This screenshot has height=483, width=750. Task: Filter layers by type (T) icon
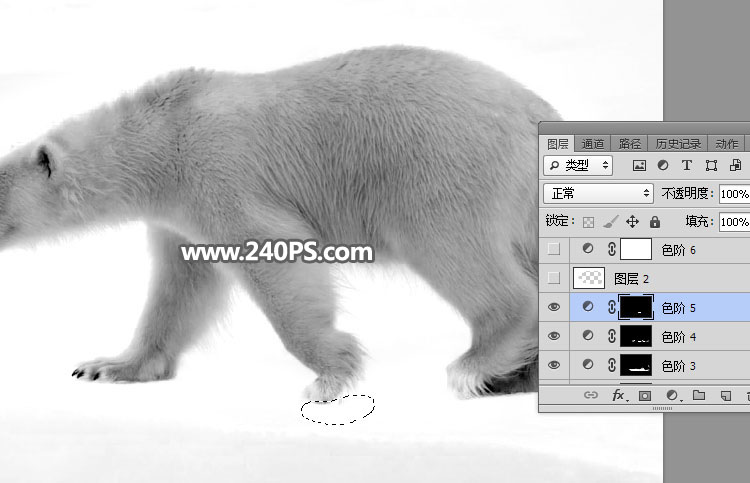click(687, 165)
